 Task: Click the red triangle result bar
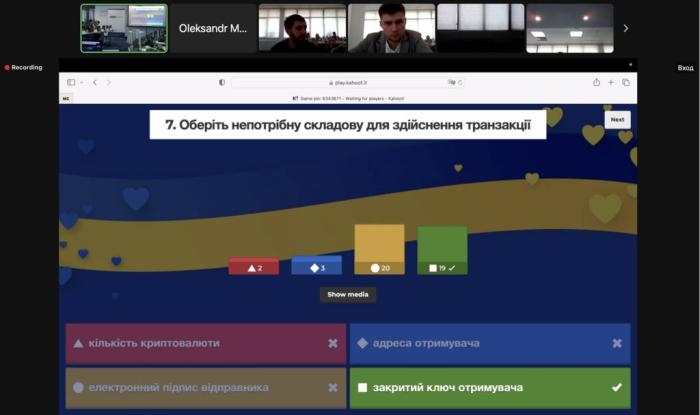tap(254, 266)
